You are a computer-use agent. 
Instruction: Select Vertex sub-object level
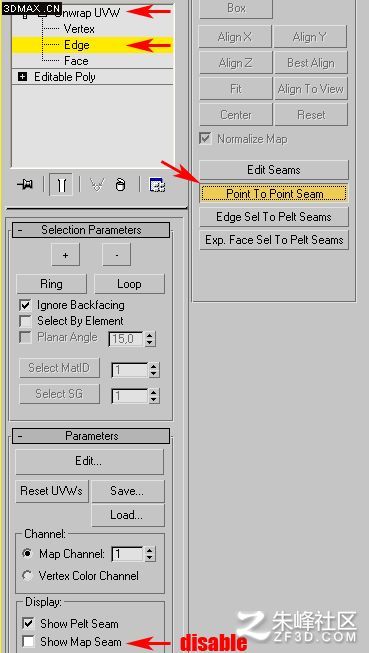click(79, 29)
